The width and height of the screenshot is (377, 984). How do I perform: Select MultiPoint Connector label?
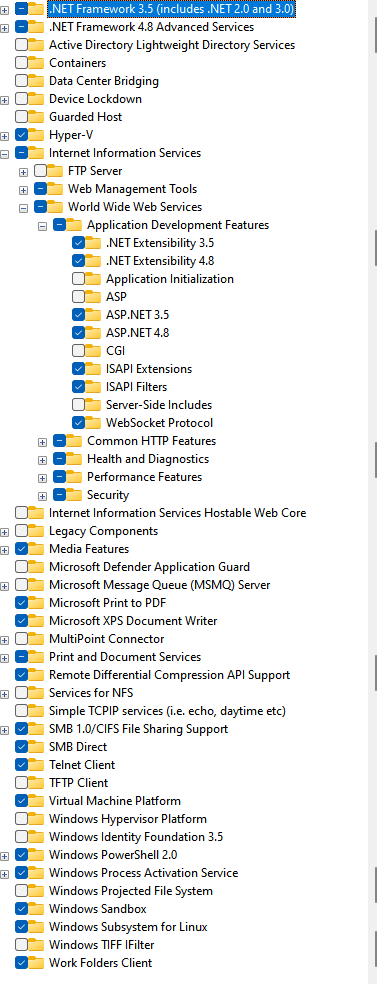pyautogui.click(x=107, y=639)
